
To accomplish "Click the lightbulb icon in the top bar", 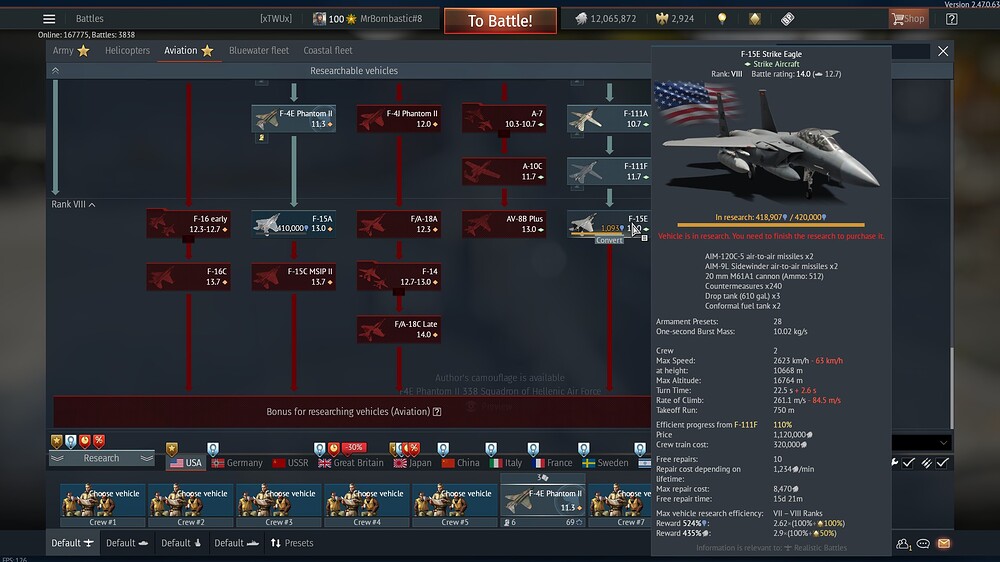I will coord(722,18).
